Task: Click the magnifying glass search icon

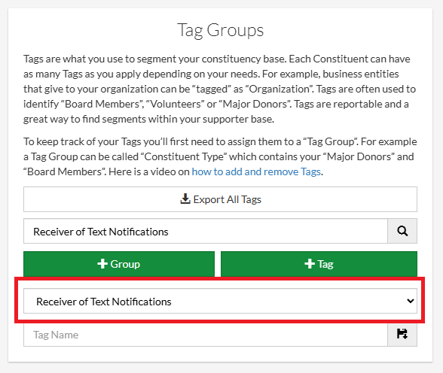Action: (402, 231)
